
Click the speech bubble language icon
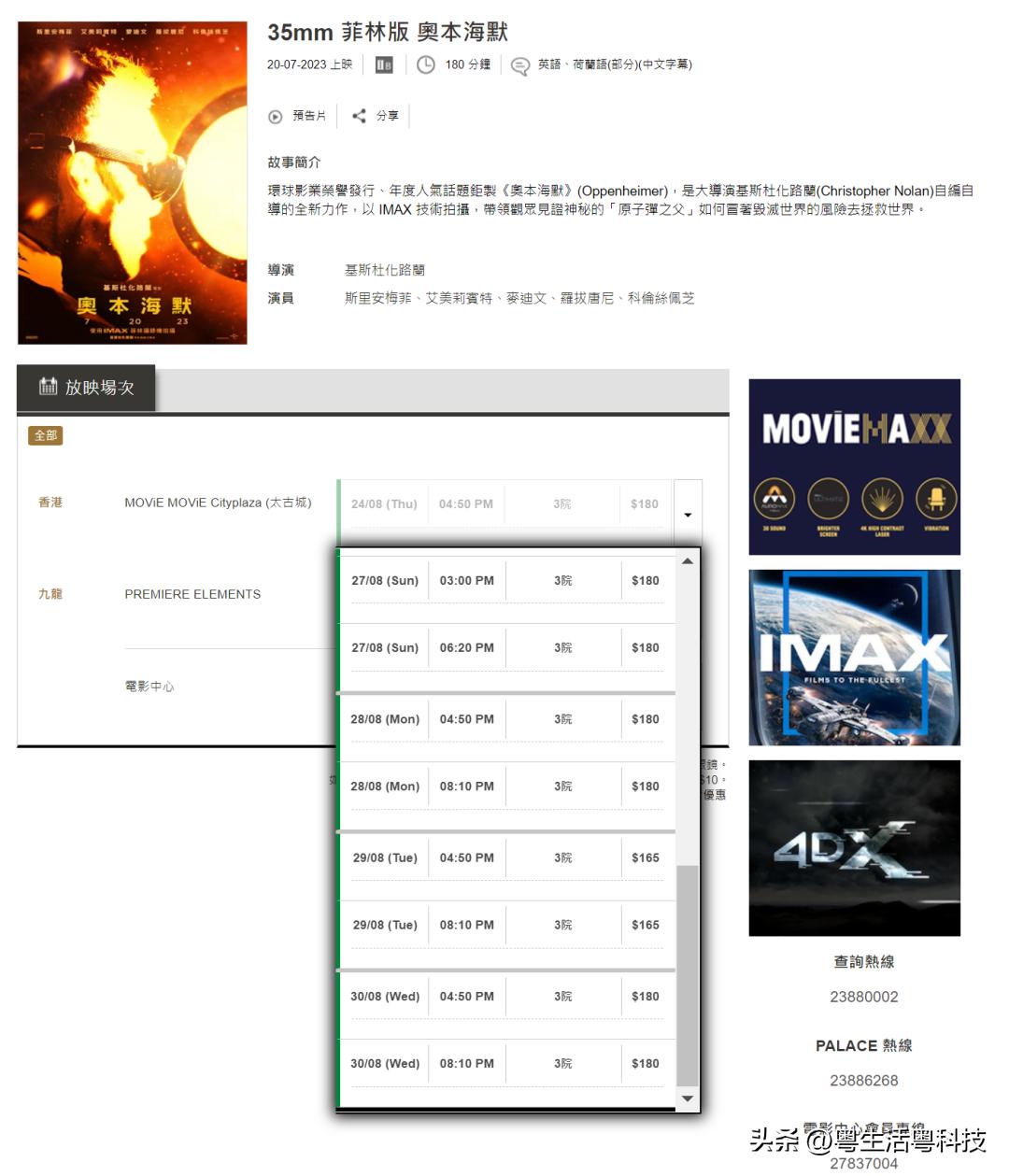[519, 65]
